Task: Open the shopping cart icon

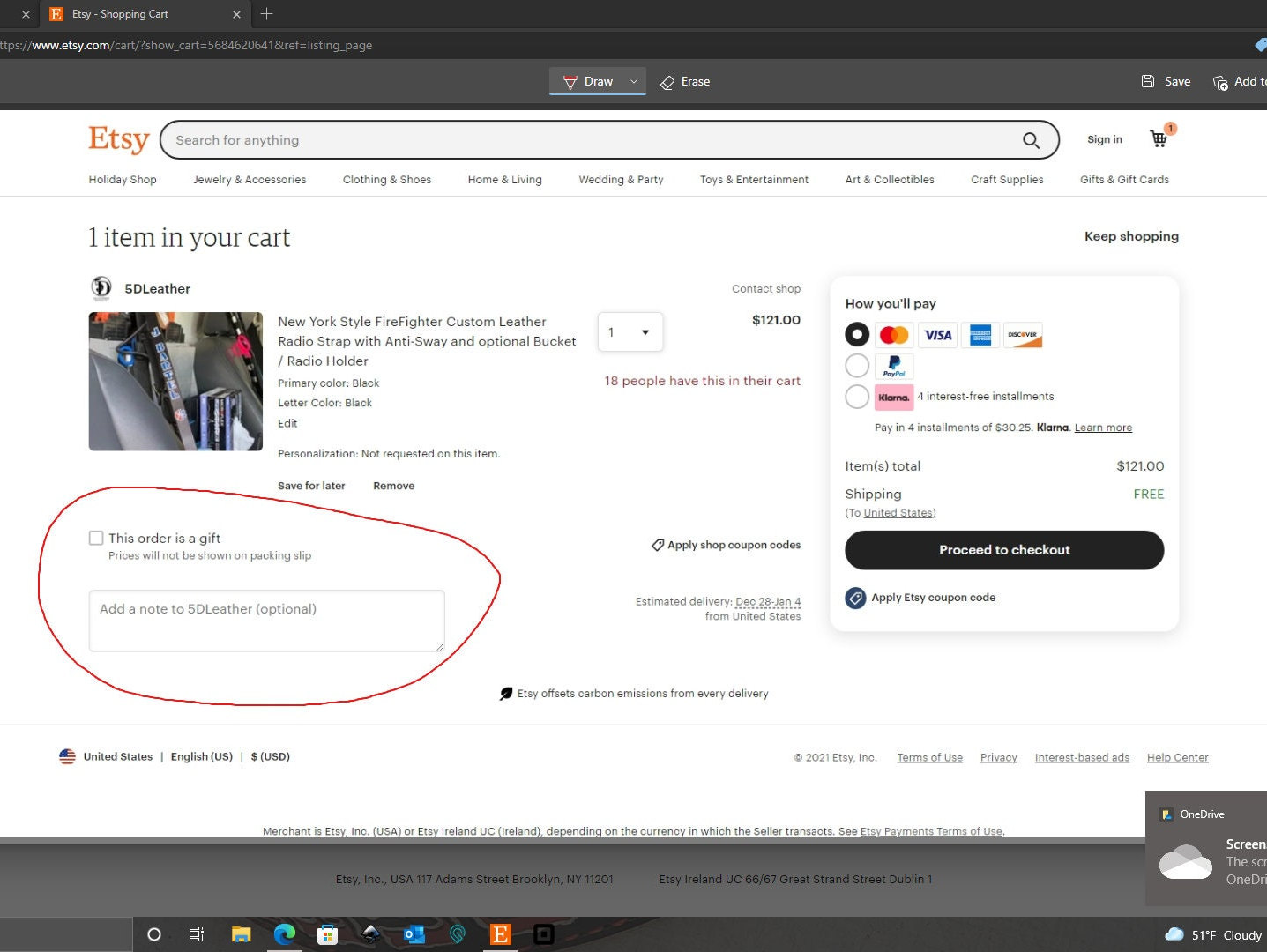Action: point(1159,138)
